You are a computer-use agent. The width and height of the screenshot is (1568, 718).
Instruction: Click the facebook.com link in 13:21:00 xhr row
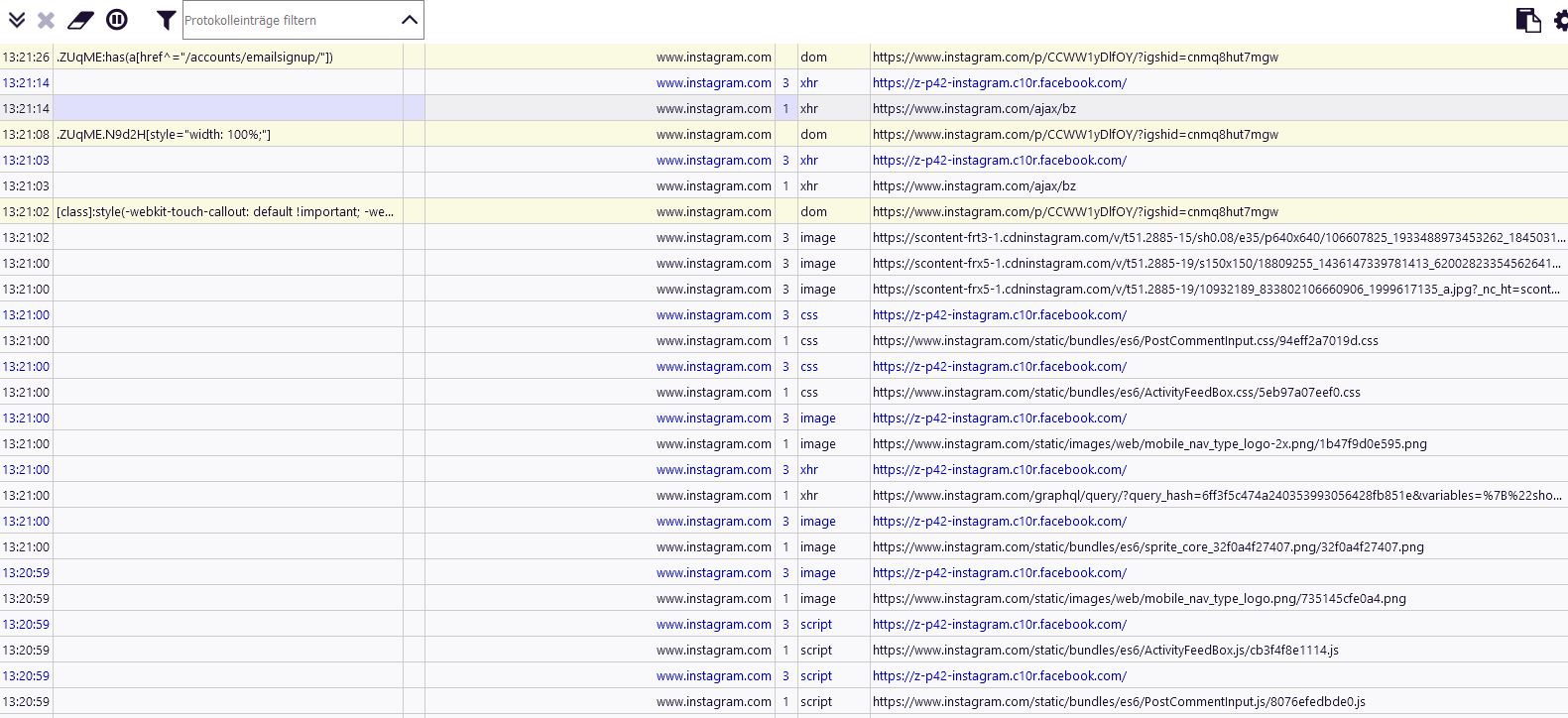(x=1000, y=469)
